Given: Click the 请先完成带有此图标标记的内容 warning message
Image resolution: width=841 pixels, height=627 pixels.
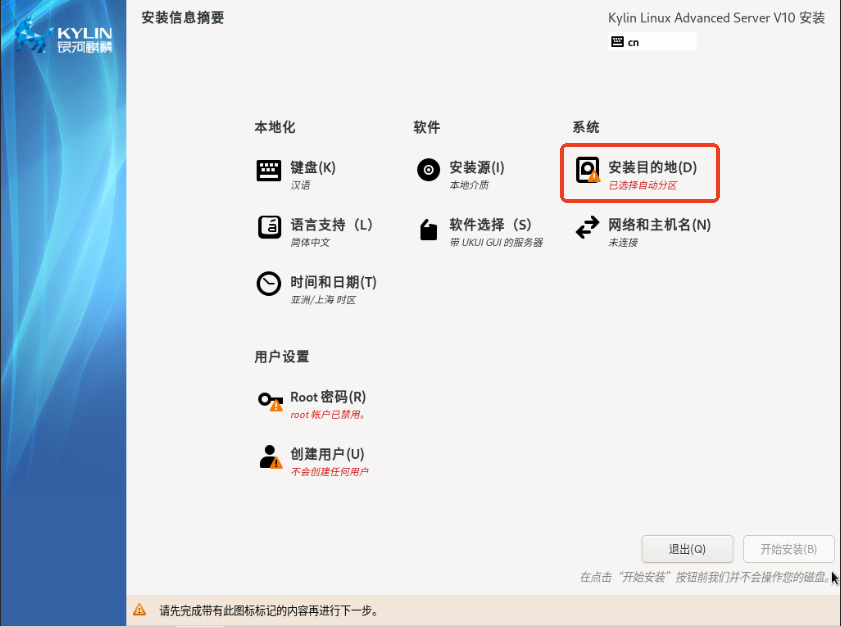Looking at the screenshot, I should [x=269, y=610].
